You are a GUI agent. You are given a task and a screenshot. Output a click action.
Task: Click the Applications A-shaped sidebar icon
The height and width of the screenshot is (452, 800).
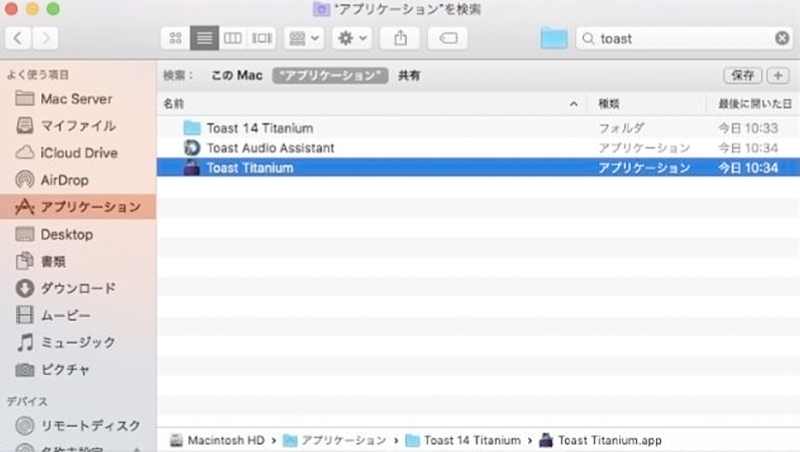click(24, 207)
